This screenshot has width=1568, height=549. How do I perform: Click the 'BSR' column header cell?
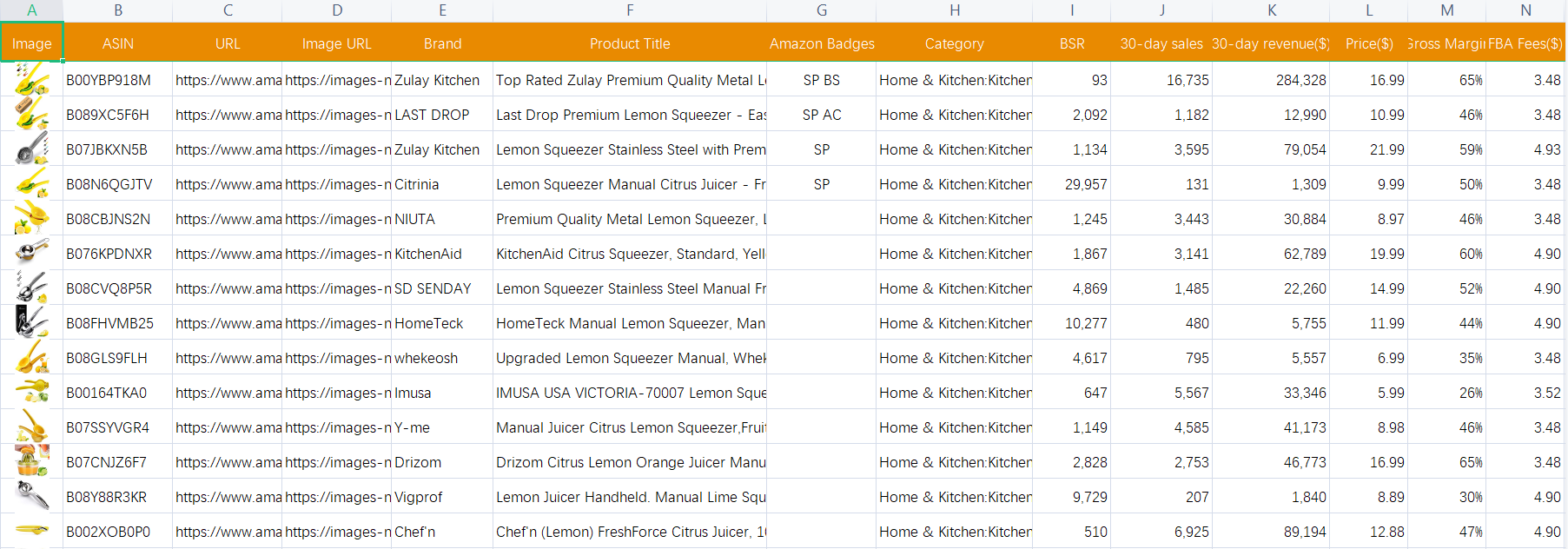(x=1071, y=43)
